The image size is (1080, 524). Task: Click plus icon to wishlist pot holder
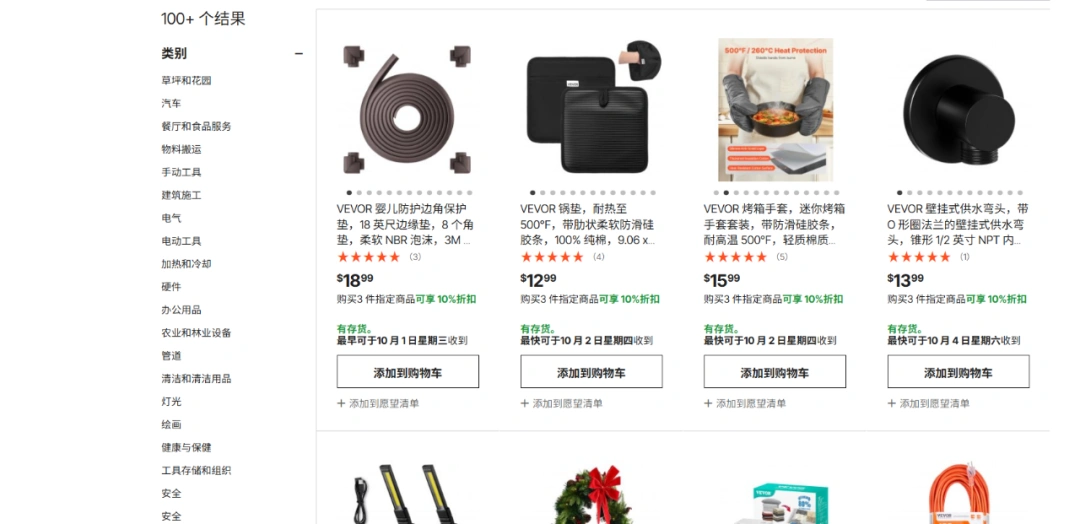pyautogui.click(x=524, y=404)
